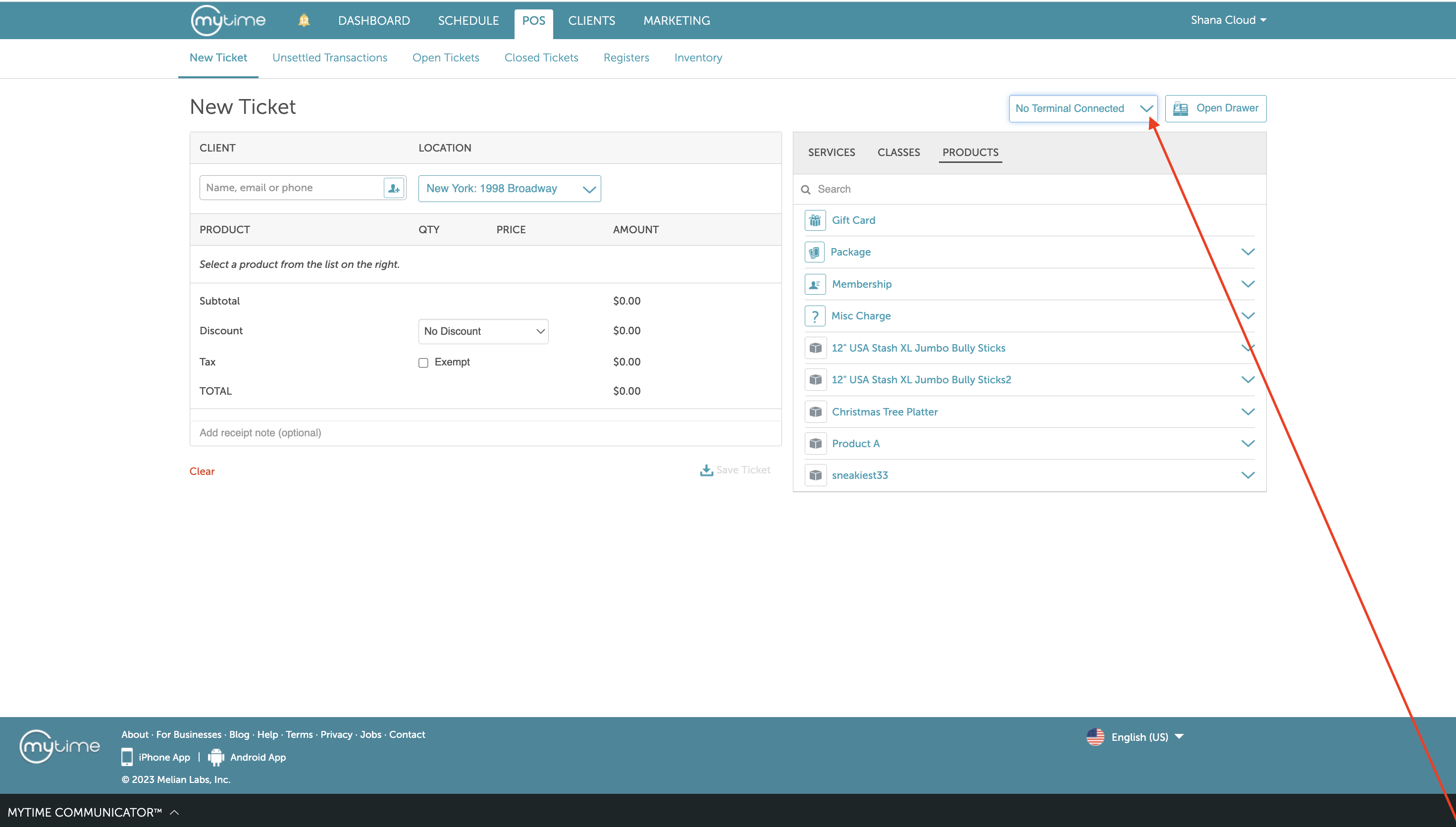Click the Open Drawer button
This screenshot has width=1456, height=827.
click(1215, 108)
